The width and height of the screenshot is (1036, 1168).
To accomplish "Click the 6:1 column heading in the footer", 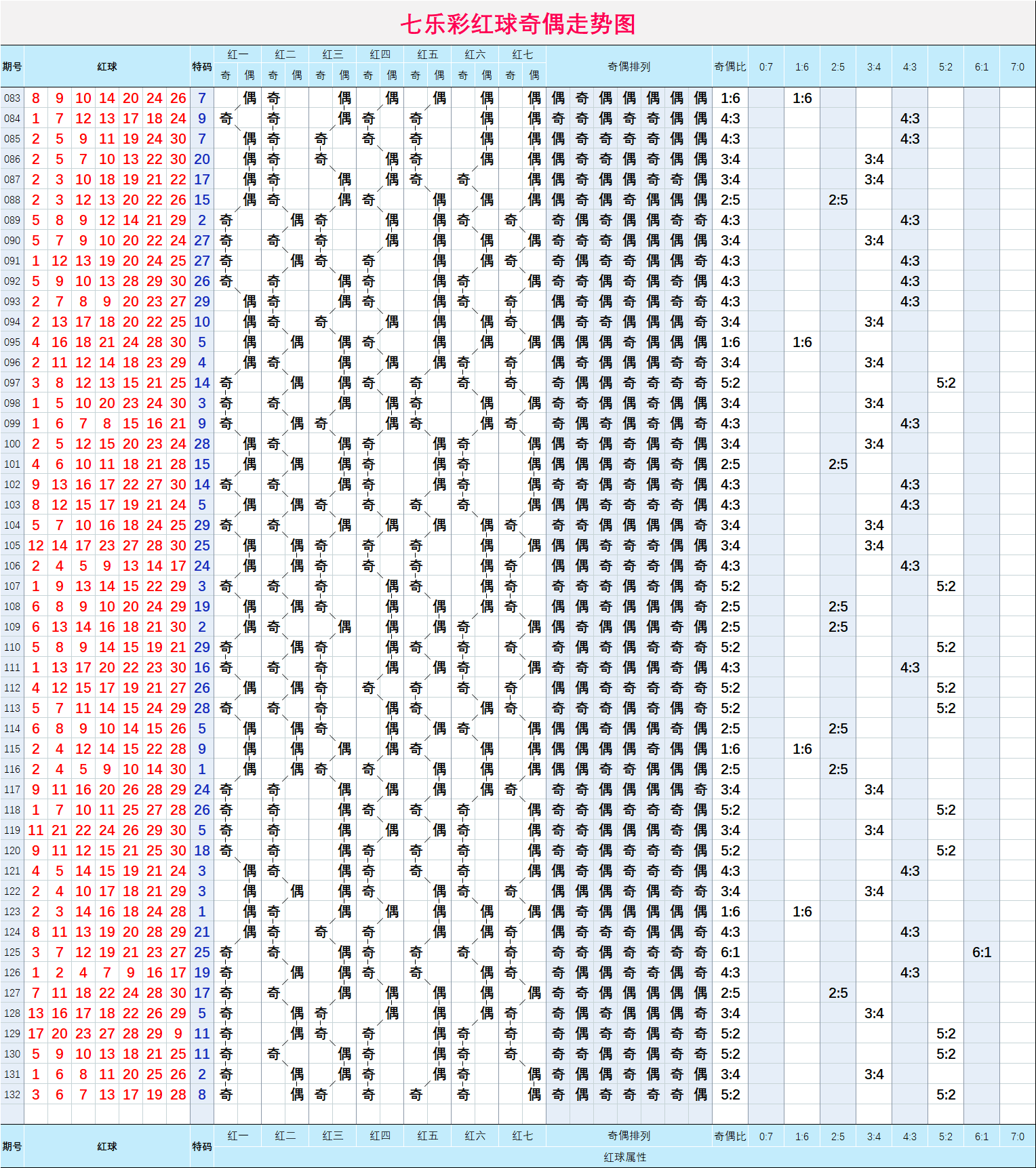I will tap(982, 1136).
